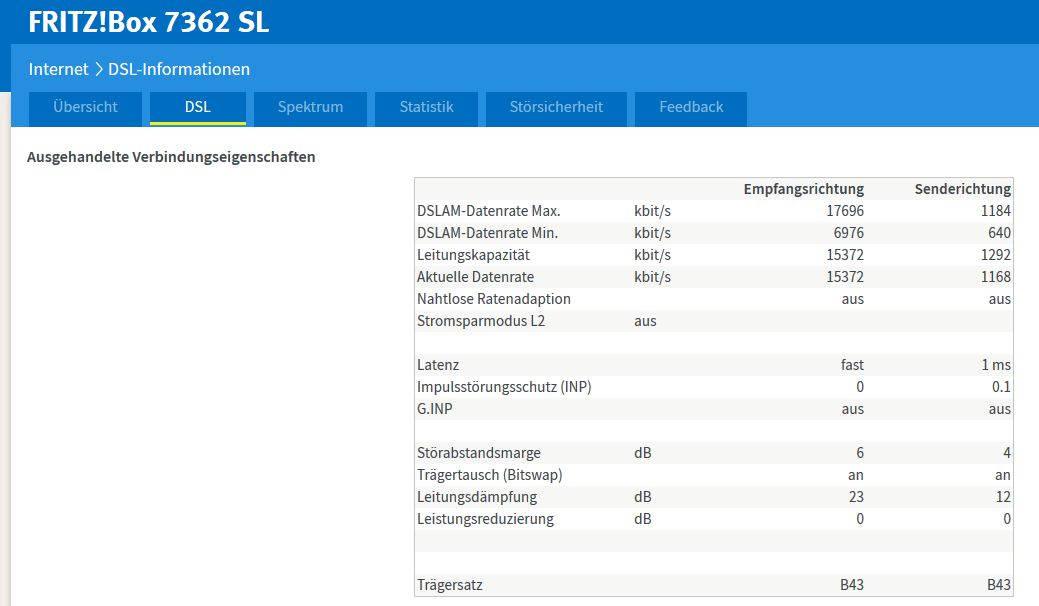Click the dB unit in Störabstandsmarge row
The width and height of the screenshot is (1039, 606).
point(642,452)
